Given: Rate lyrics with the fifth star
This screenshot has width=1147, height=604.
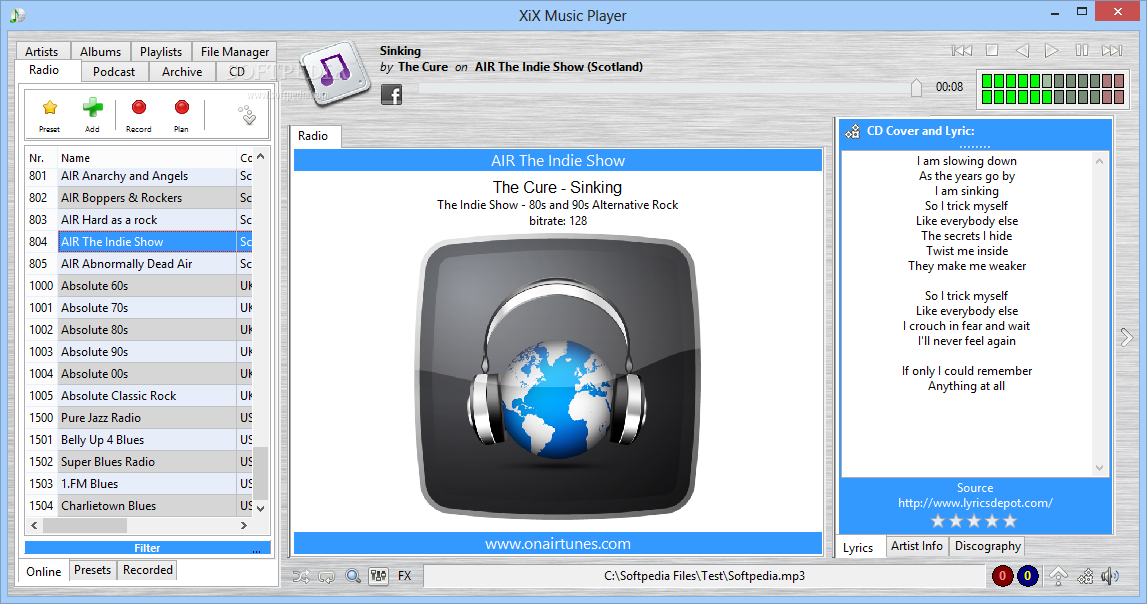Looking at the screenshot, I should click(x=1010, y=521).
